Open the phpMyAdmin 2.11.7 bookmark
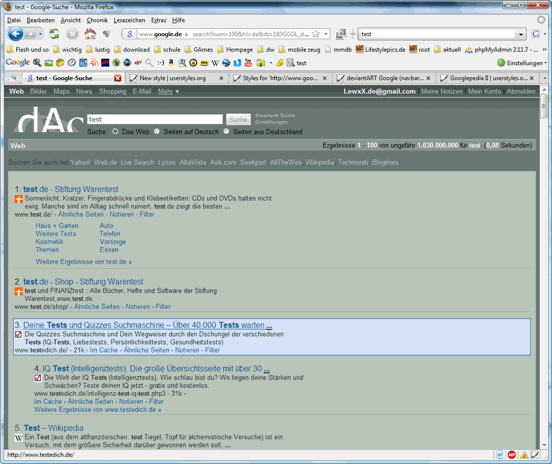This screenshot has height=464, width=552. 501,50
